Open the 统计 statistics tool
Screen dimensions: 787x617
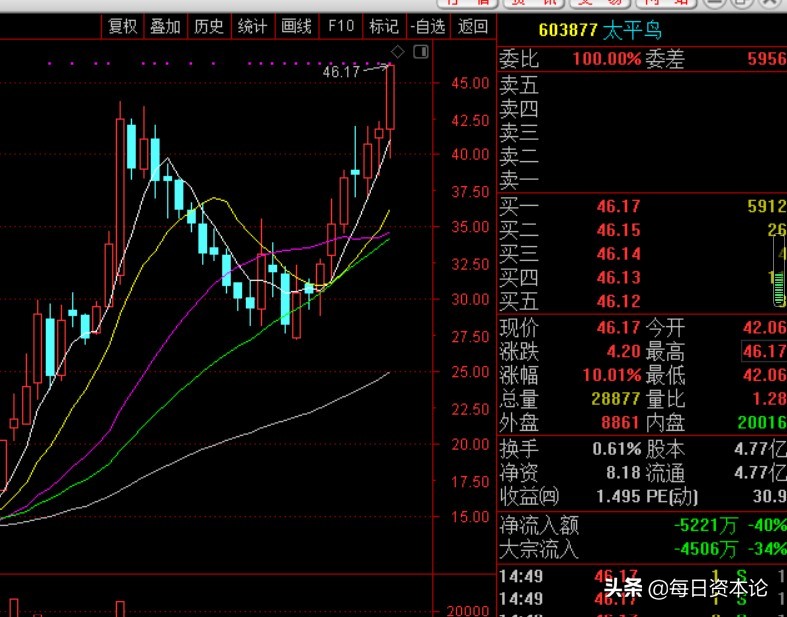point(253,27)
